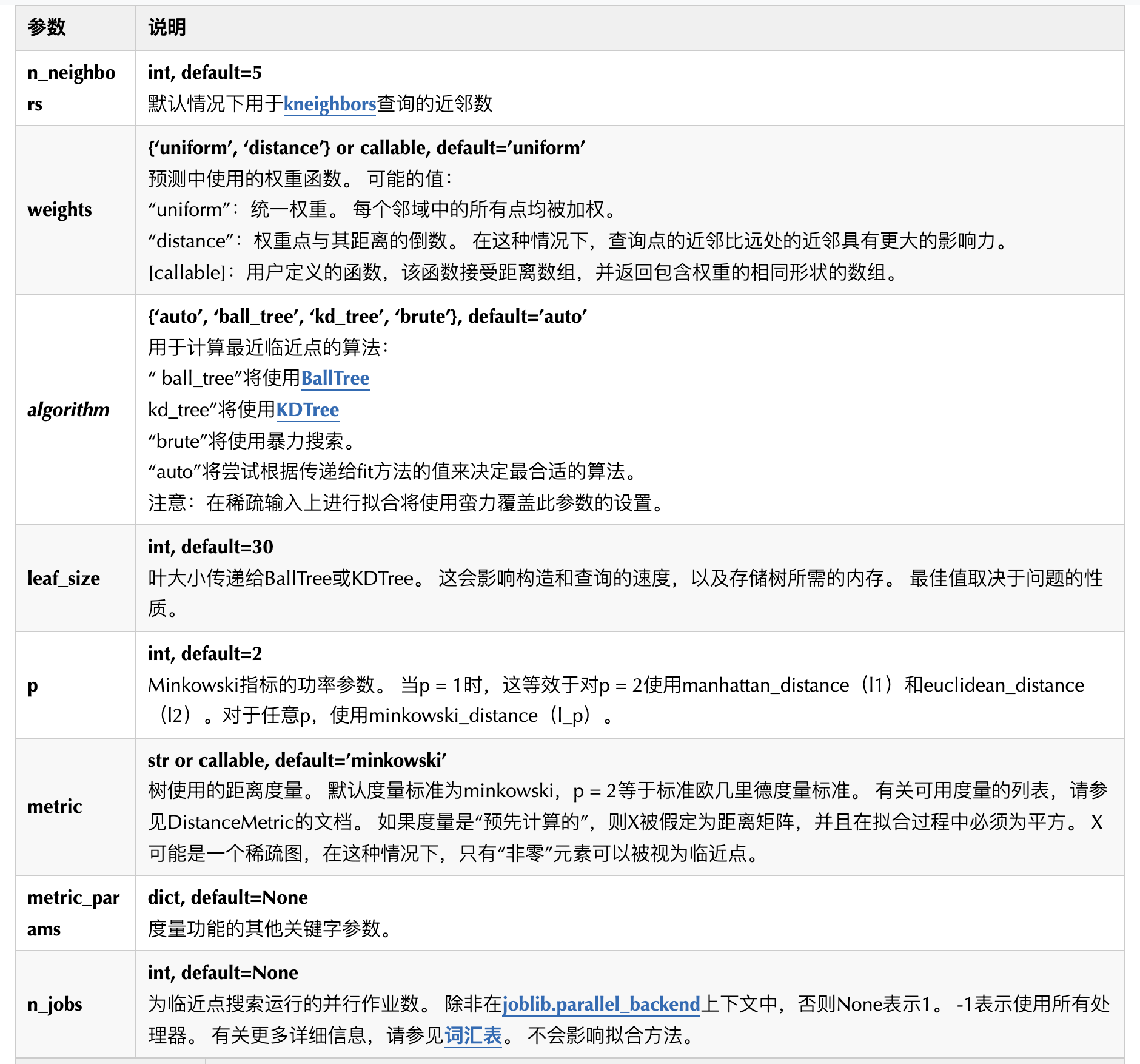
Task: Open the BallTree documentation link
Action: (x=335, y=378)
